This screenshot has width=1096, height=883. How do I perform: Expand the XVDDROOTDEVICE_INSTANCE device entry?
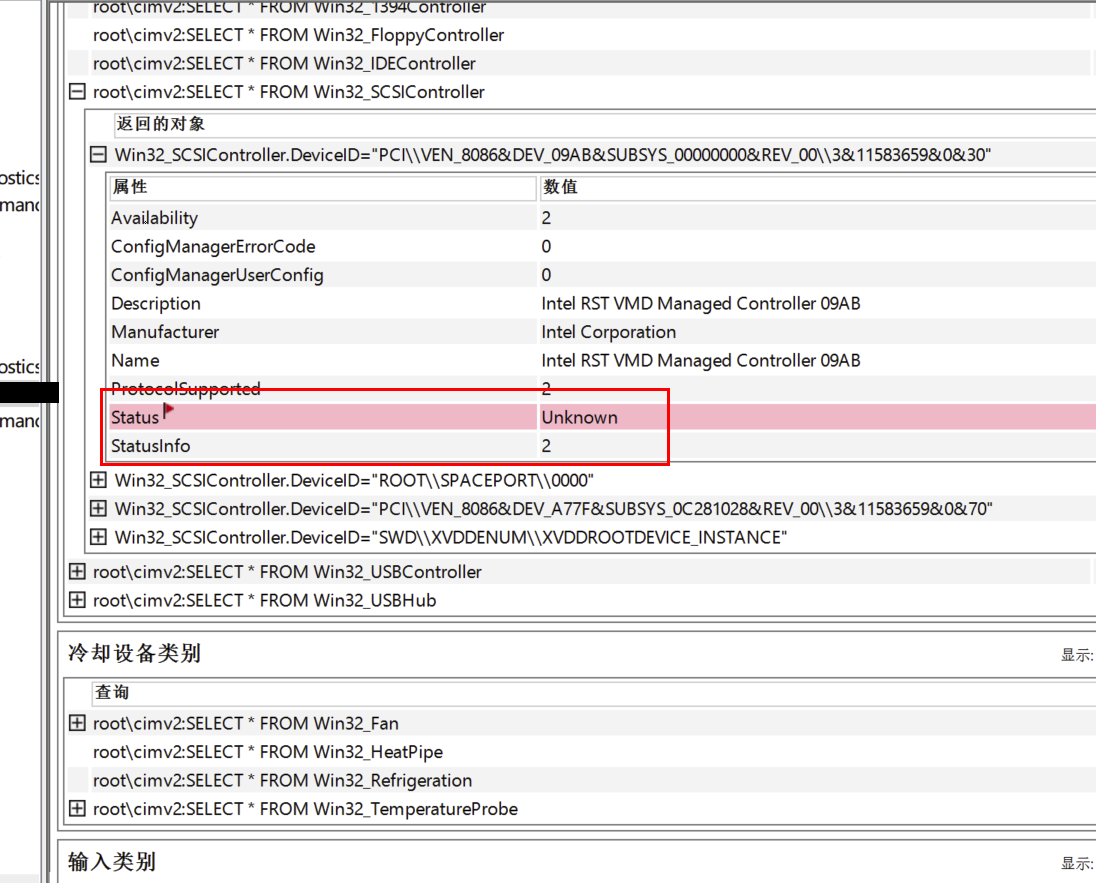coord(98,537)
